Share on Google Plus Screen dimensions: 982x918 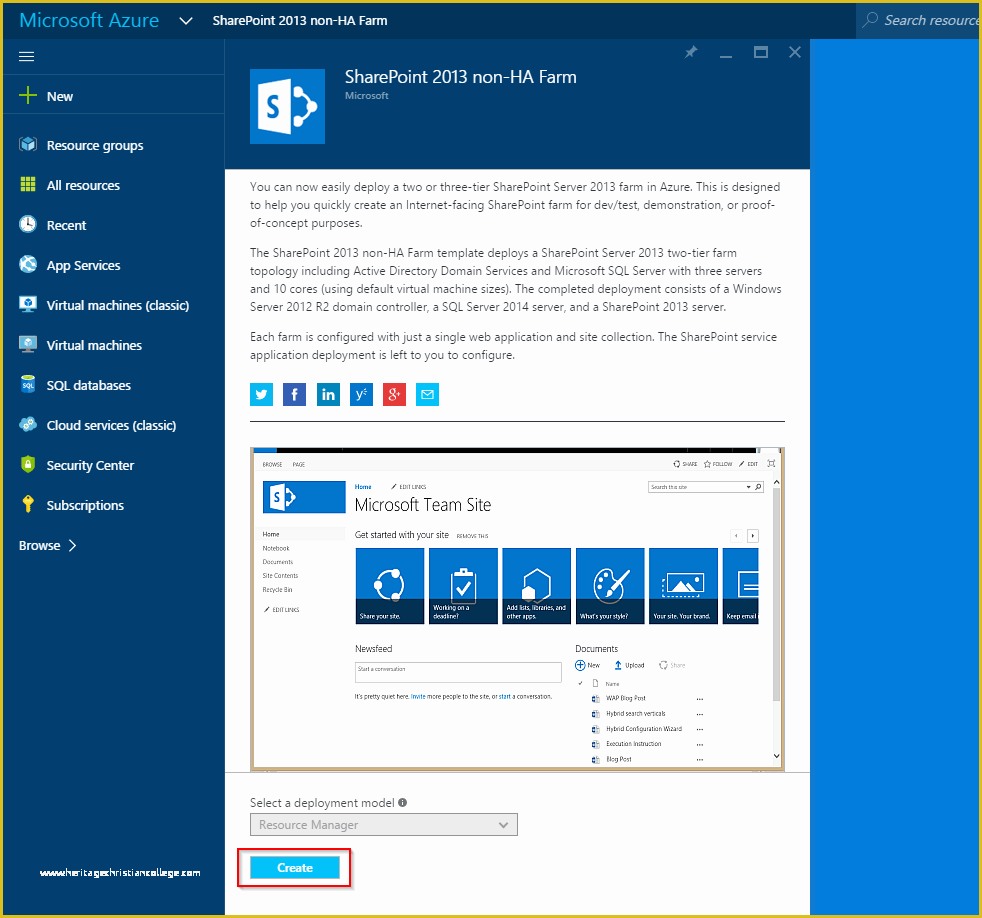[x=395, y=395]
